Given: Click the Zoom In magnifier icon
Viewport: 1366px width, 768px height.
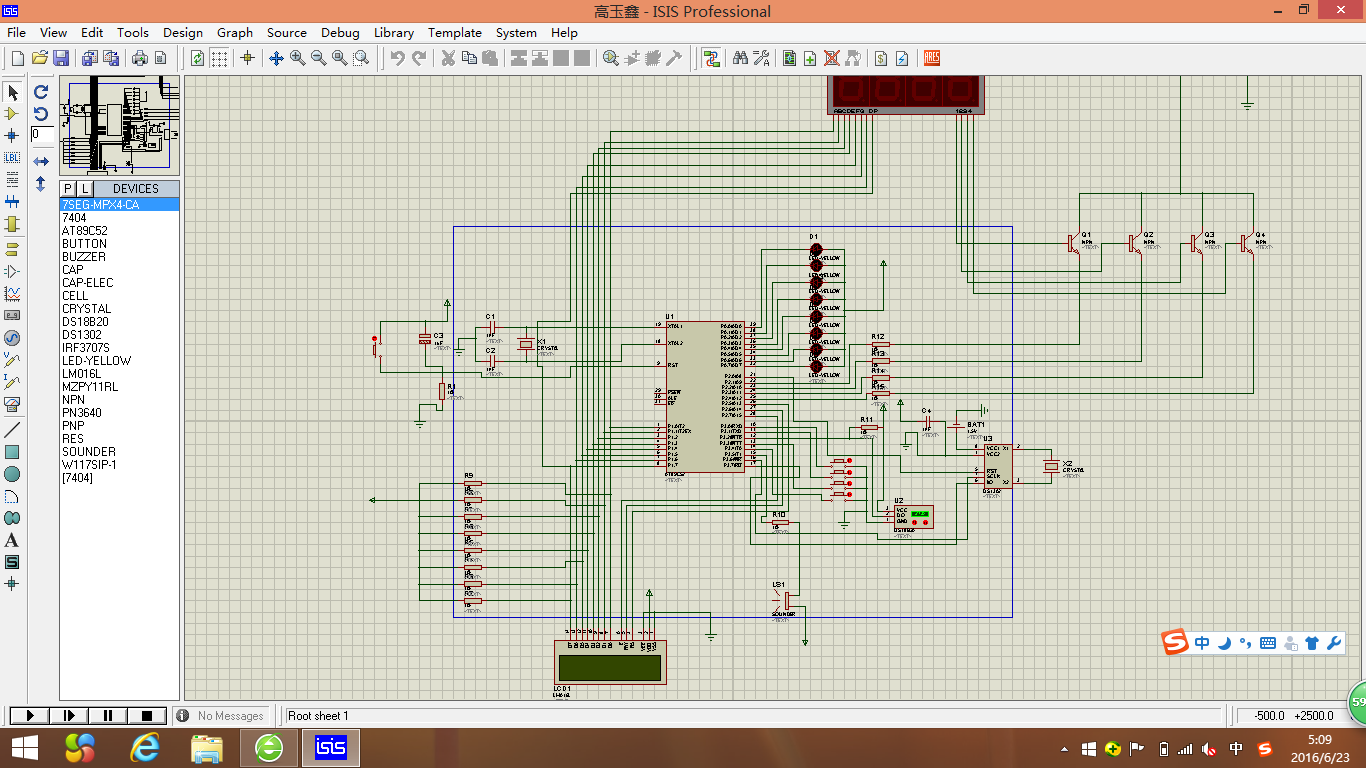Looking at the screenshot, I should point(297,58).
